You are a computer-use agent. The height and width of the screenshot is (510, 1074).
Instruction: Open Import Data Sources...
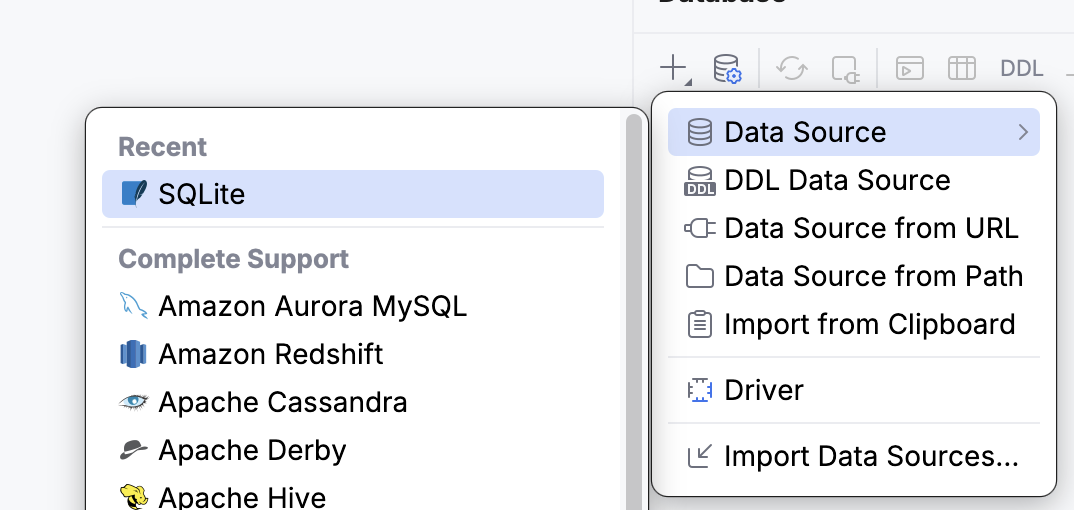tap(853, 457)
